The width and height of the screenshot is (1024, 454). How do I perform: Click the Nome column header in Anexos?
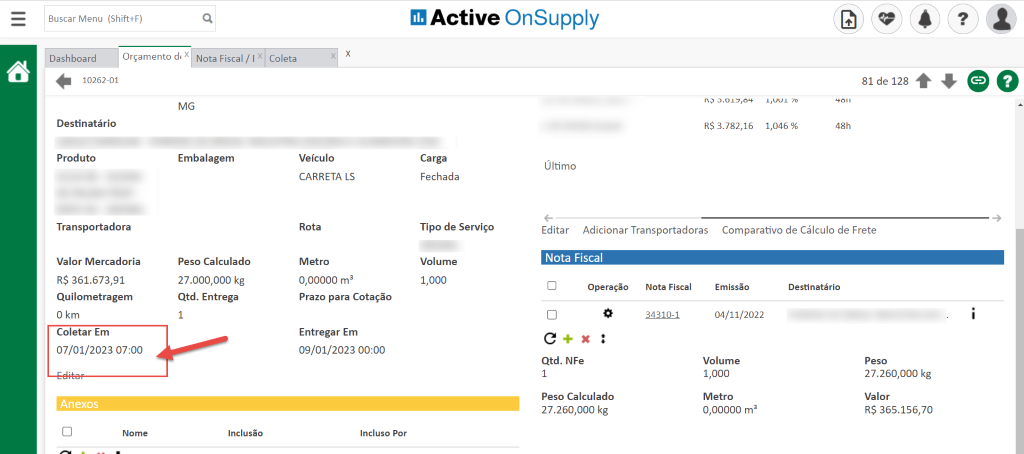135,433
